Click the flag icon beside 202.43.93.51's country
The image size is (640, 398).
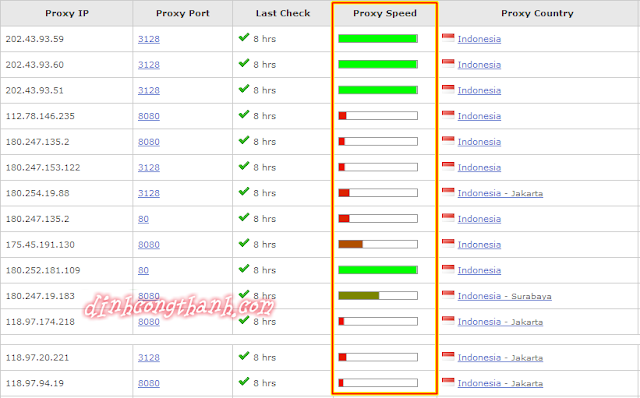tap(448, 89)
